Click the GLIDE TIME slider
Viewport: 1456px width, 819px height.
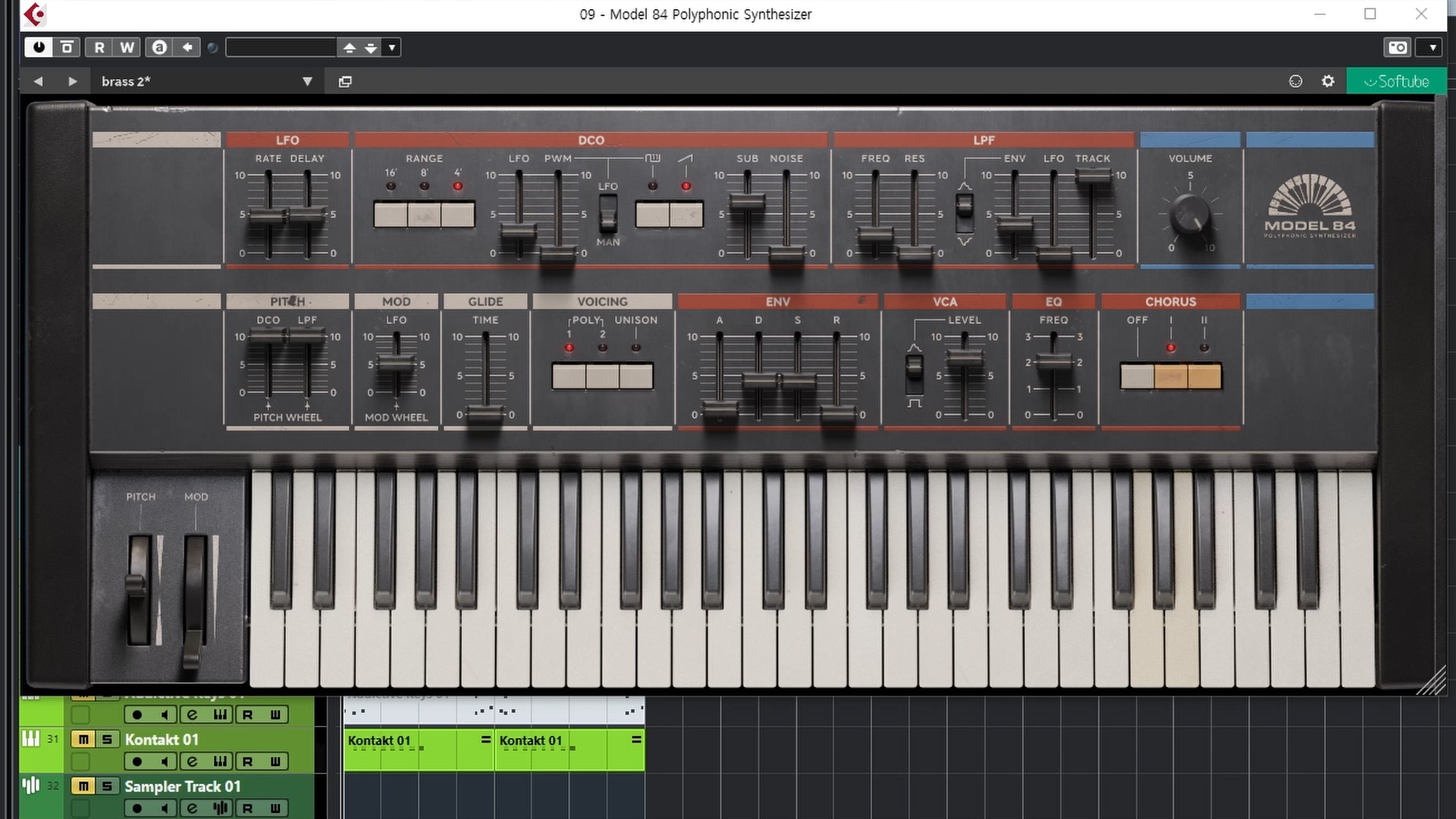(x=485, y=414)
